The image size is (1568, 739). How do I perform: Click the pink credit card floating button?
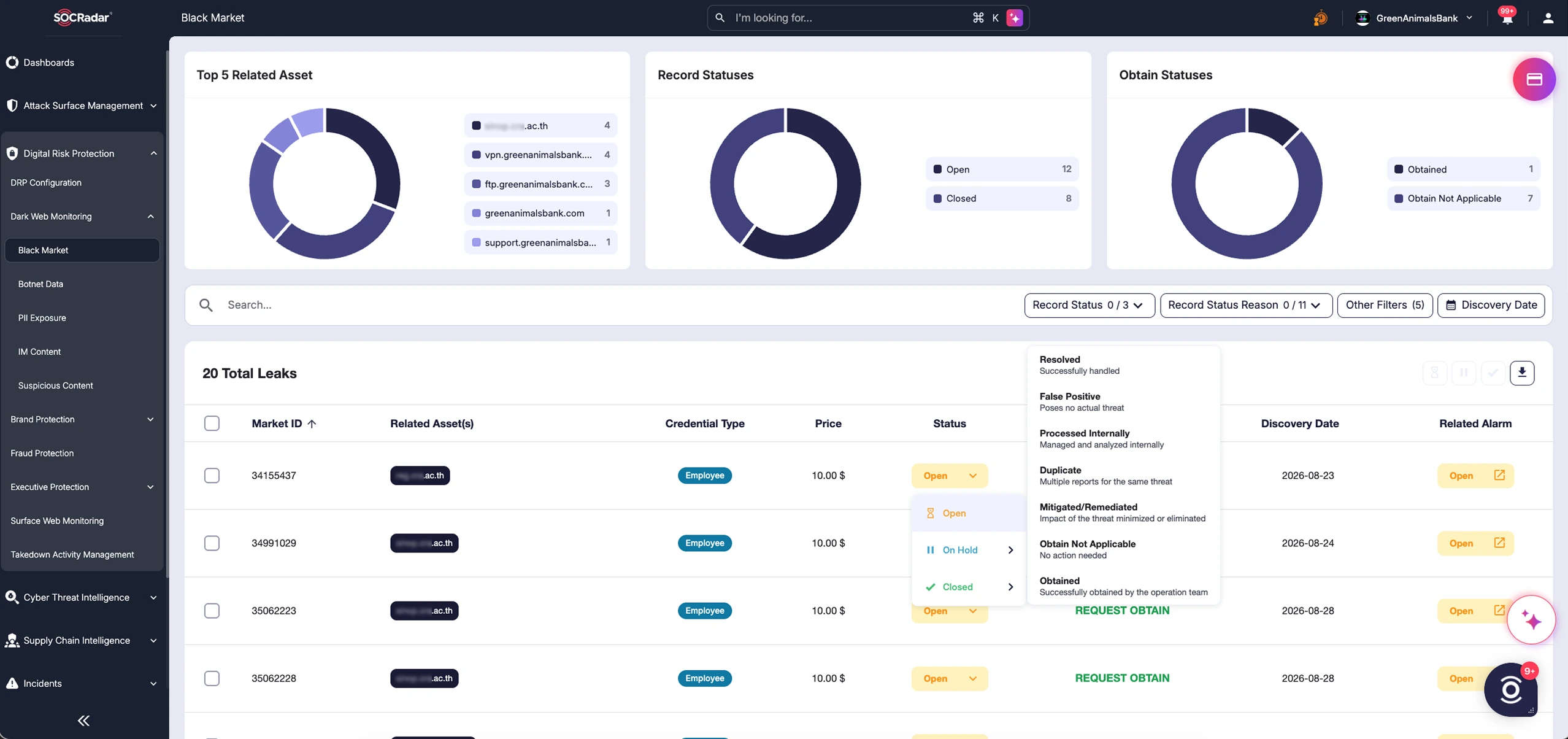(1534, 79)
